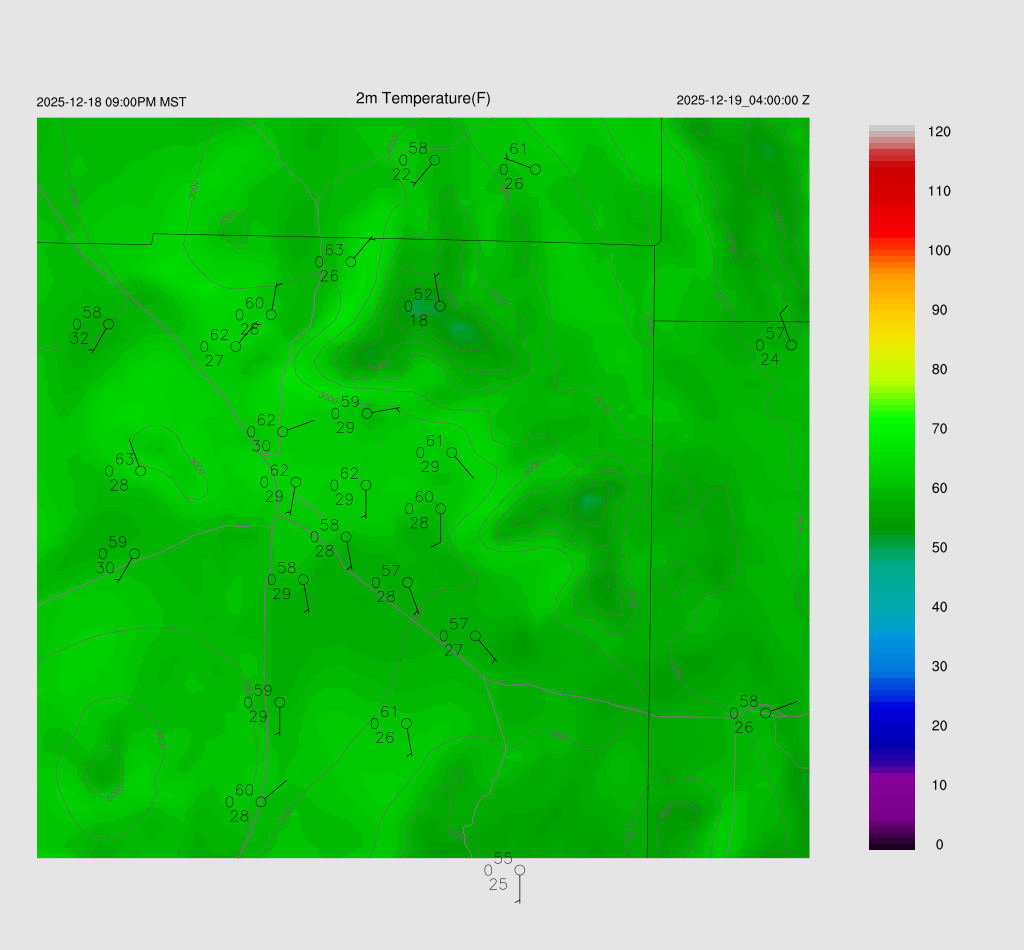Viewport: 1024px width, 950px height.
Task: Click the station circle labeled 62, 30
Action: pyautogui.click(x=283, y=432)
